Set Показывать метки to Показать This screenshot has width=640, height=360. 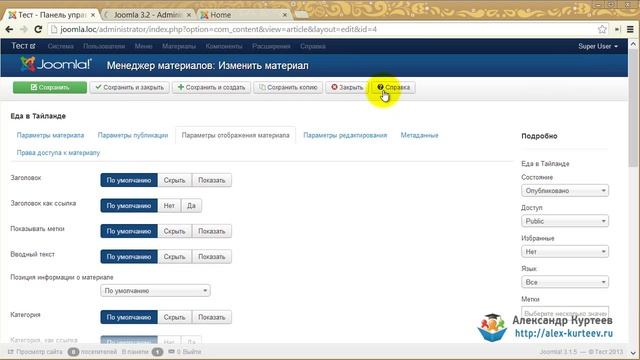point(211,231)
